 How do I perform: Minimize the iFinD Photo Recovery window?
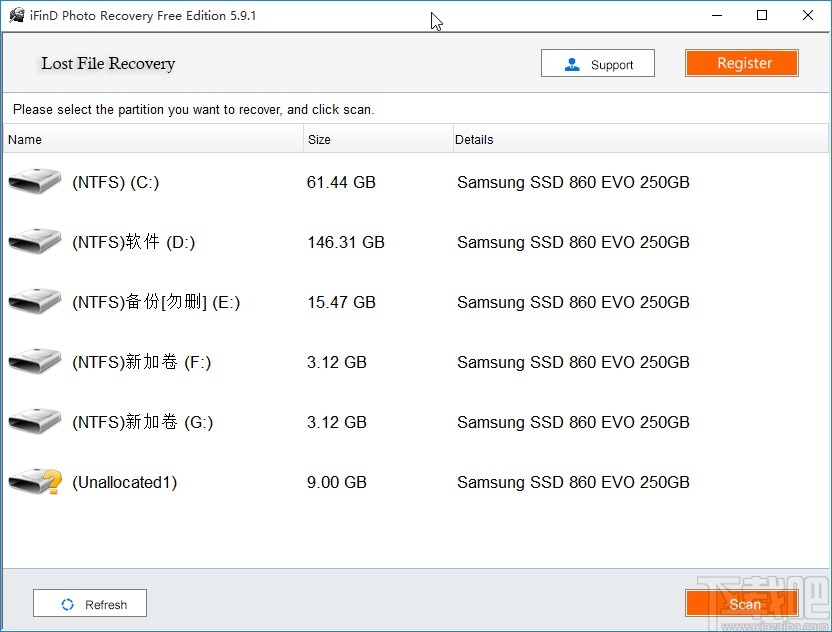tap(717, 15)
